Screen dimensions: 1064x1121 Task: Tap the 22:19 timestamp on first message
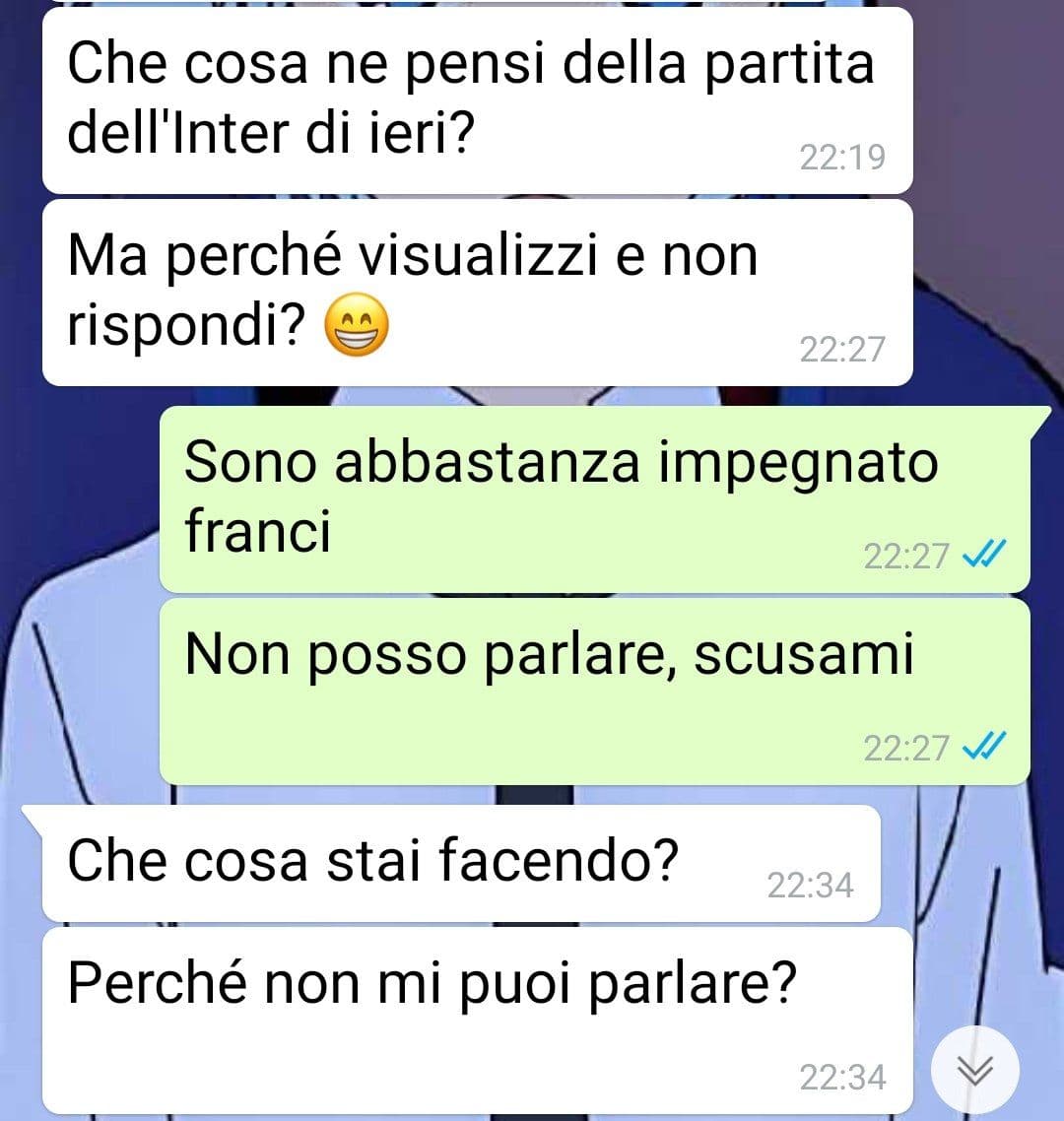[x=842, y=158]
